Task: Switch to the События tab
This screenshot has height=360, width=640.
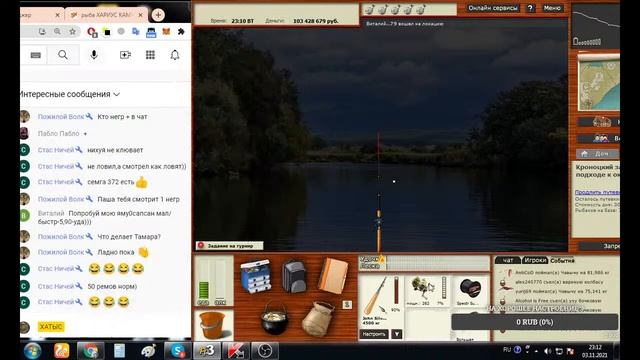Action: (562, 260)
